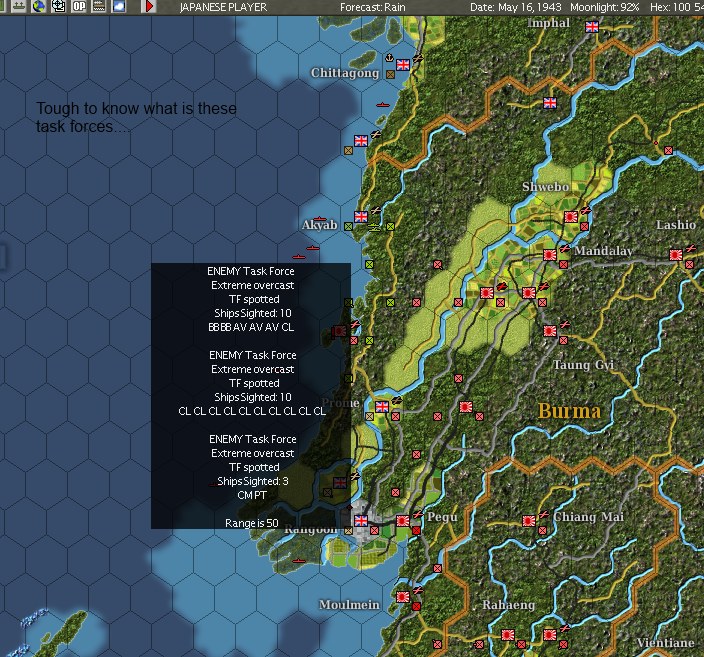Click the airfield symbol beside Shwebo flag

[585, 210]
